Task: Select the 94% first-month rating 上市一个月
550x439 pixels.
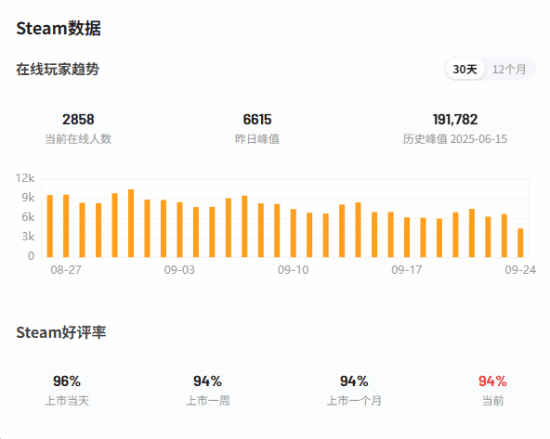Action: (x=354, y=381)
